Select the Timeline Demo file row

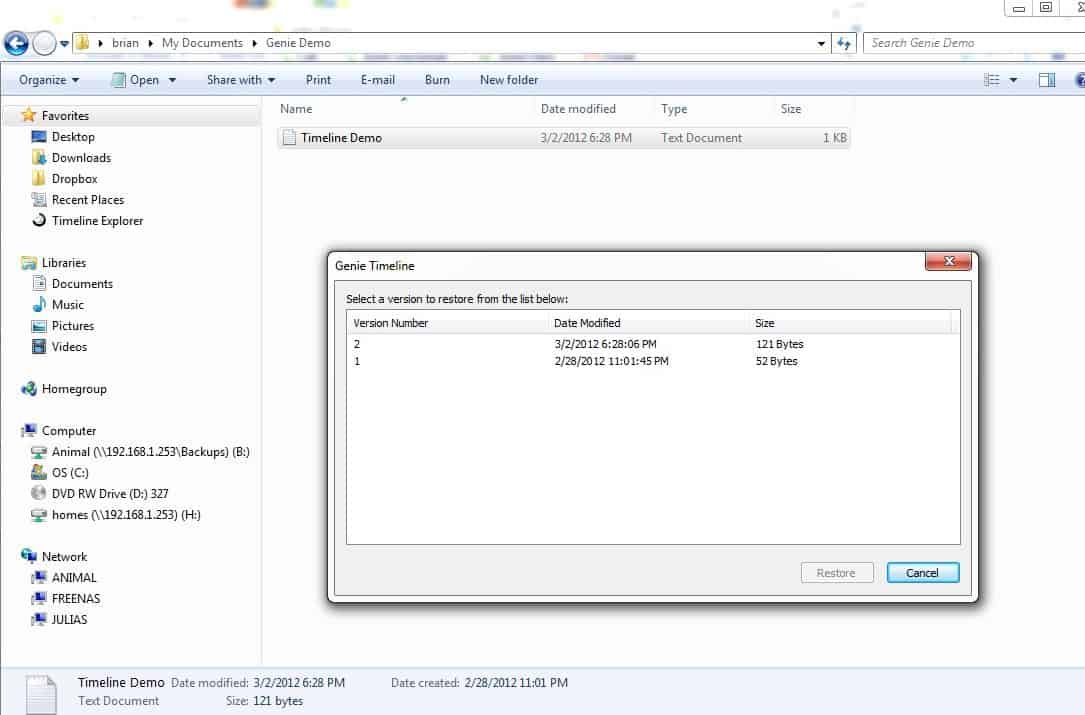tap(563, 138)
